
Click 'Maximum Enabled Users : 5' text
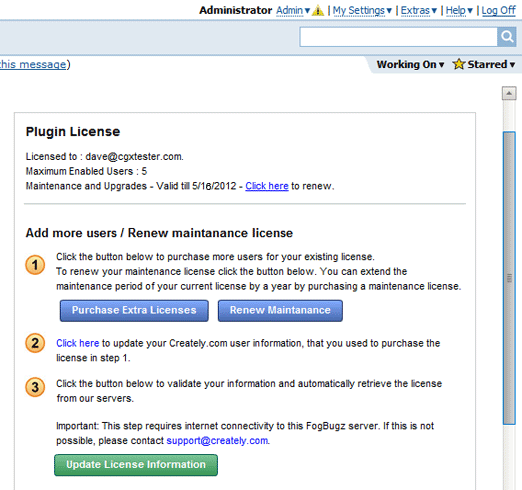(x=86, y=171)
